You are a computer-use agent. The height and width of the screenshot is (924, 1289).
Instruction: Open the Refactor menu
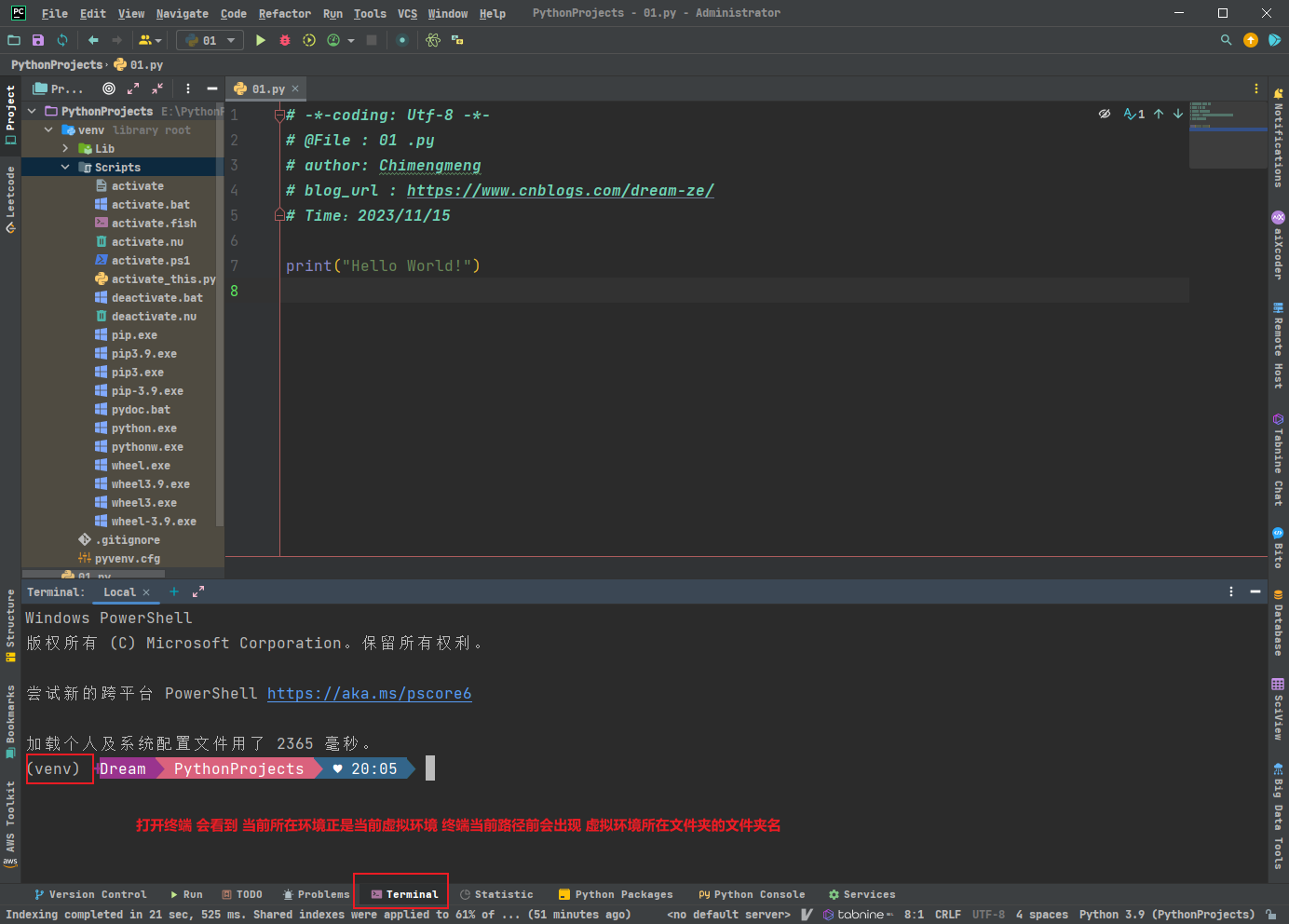point(284,14)
